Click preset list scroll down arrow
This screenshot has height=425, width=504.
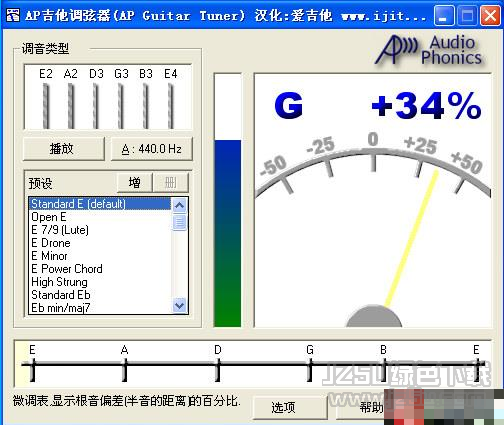coord(180,305)
